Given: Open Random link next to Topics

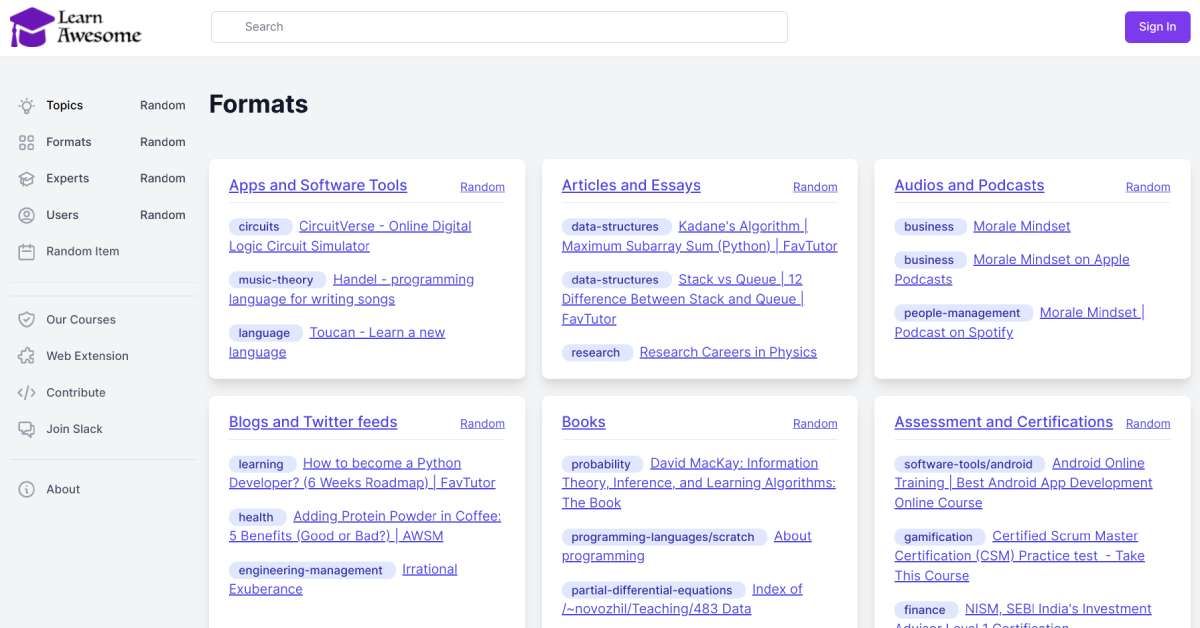Looking at the screenshot, I should [x=162, y=105].
